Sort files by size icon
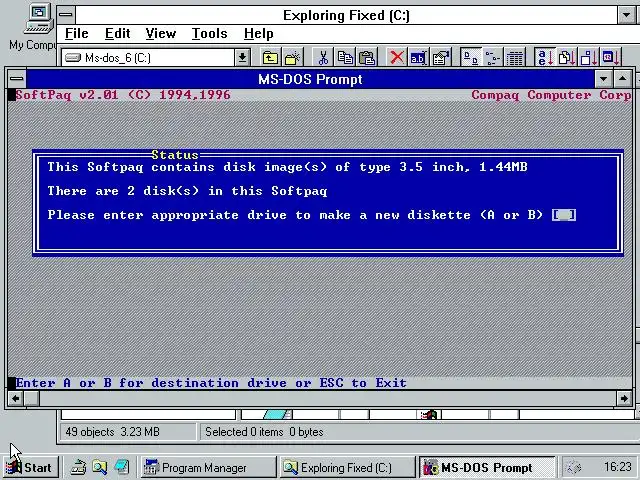This screenshot has width=640, height=480. pos(589,58)
